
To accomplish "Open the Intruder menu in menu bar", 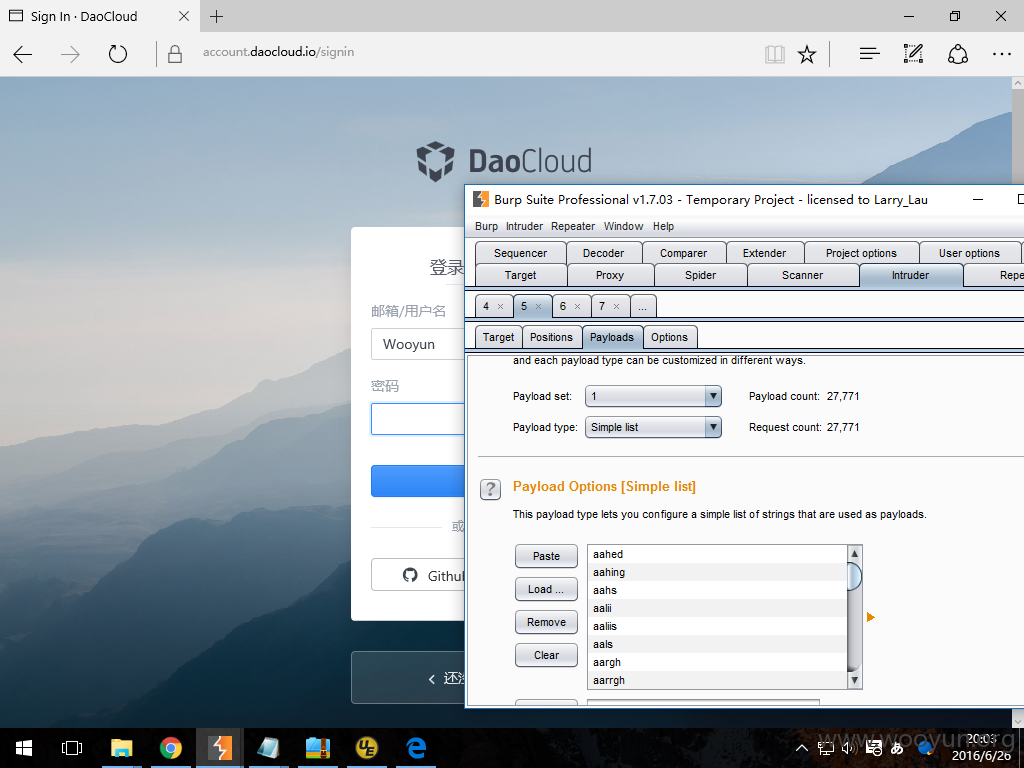I will point(524,226).
